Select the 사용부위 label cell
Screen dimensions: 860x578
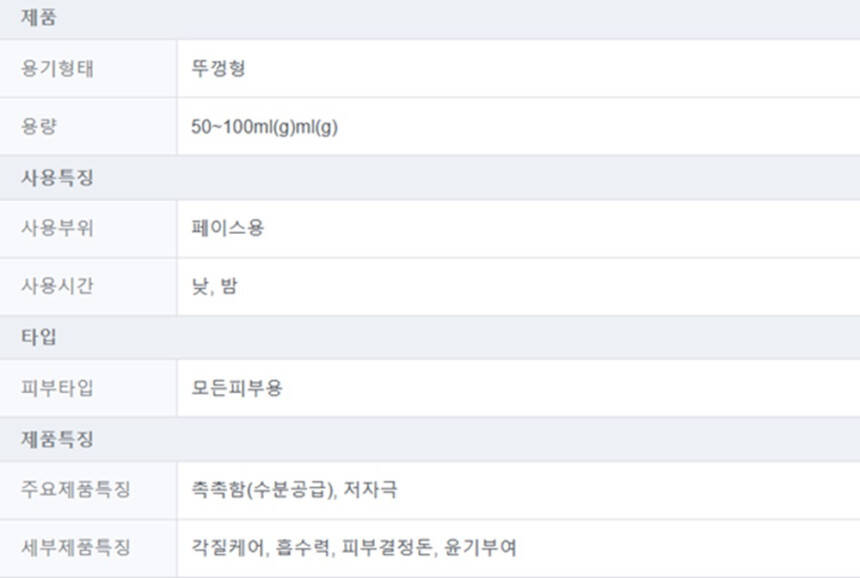57,228
